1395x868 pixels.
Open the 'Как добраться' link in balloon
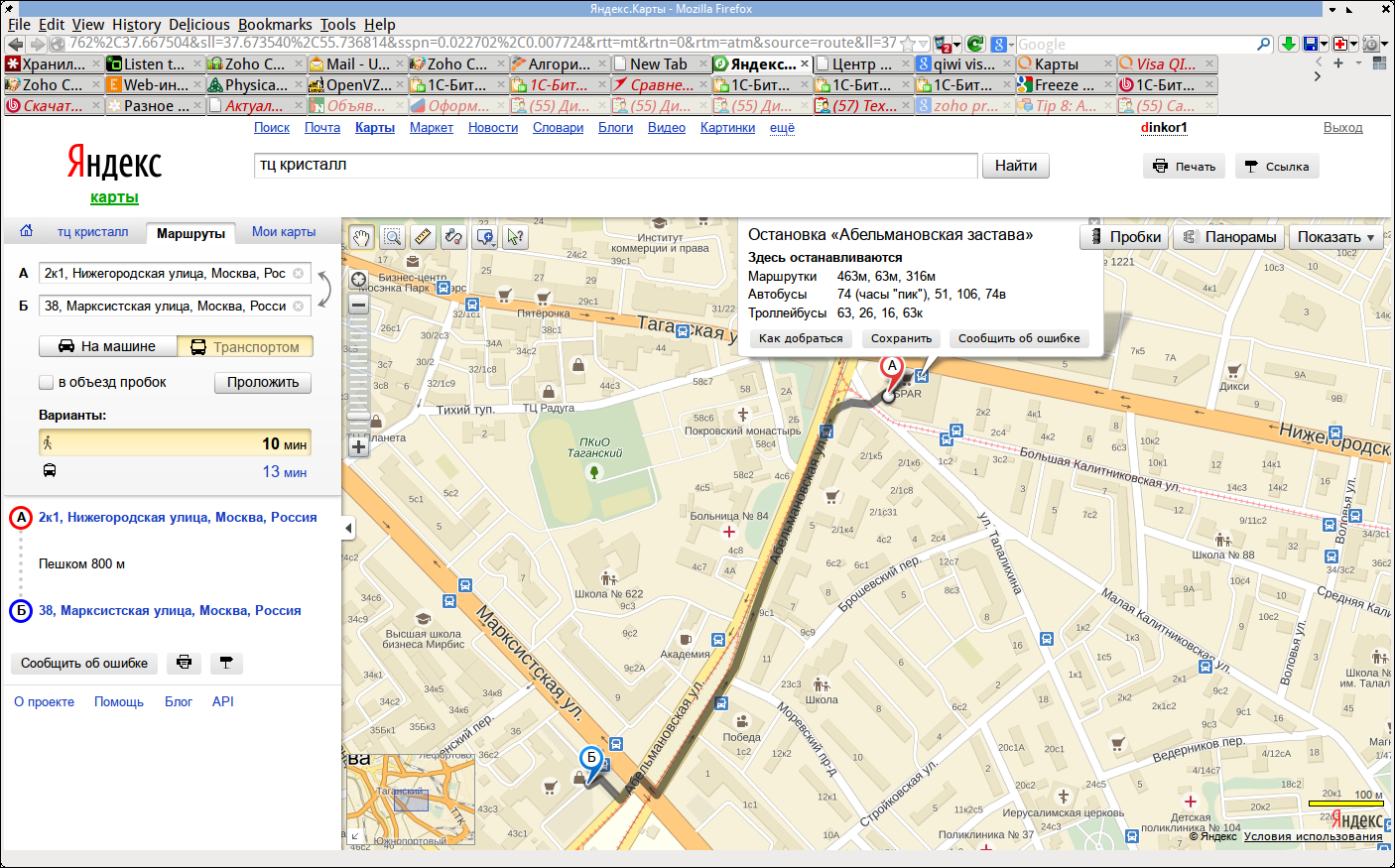[x=801, y=338]
